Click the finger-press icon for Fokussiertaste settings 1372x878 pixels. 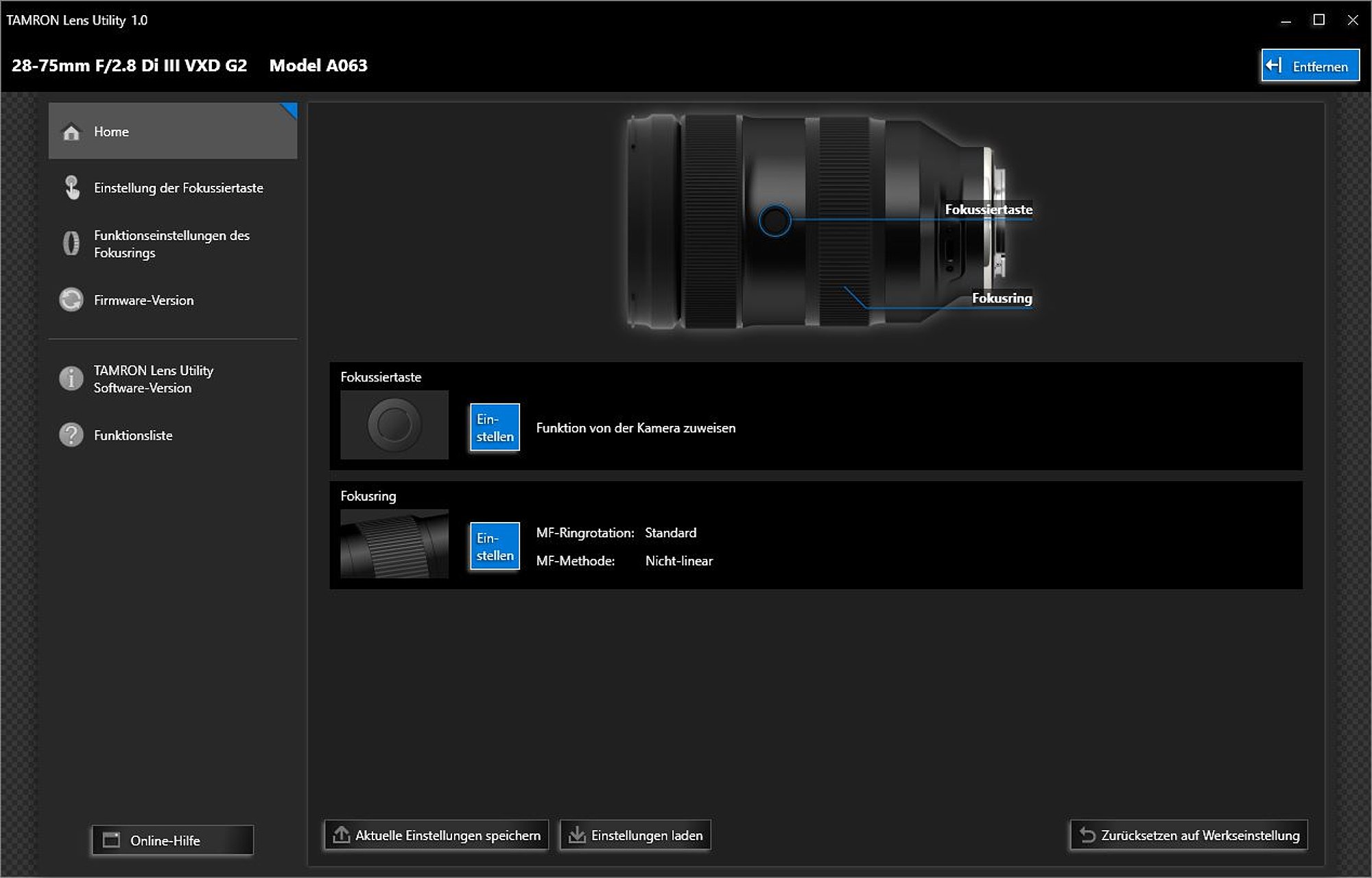click(x=71, y=187)
